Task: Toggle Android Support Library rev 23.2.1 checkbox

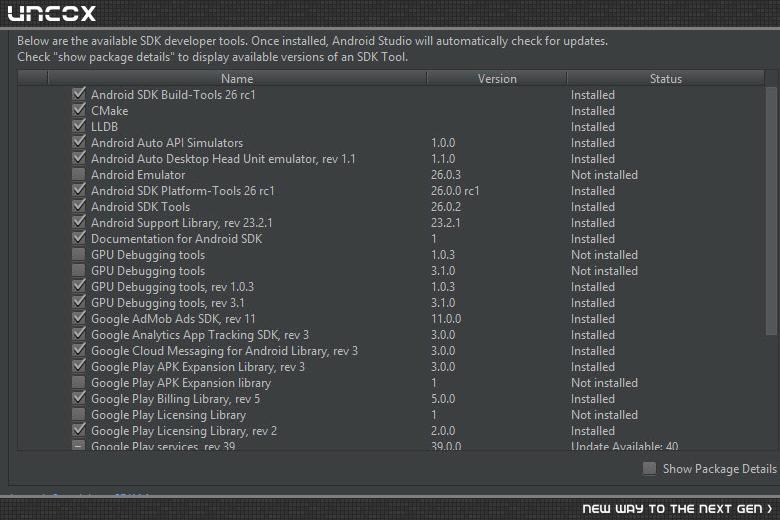Action: coord(79,222)
